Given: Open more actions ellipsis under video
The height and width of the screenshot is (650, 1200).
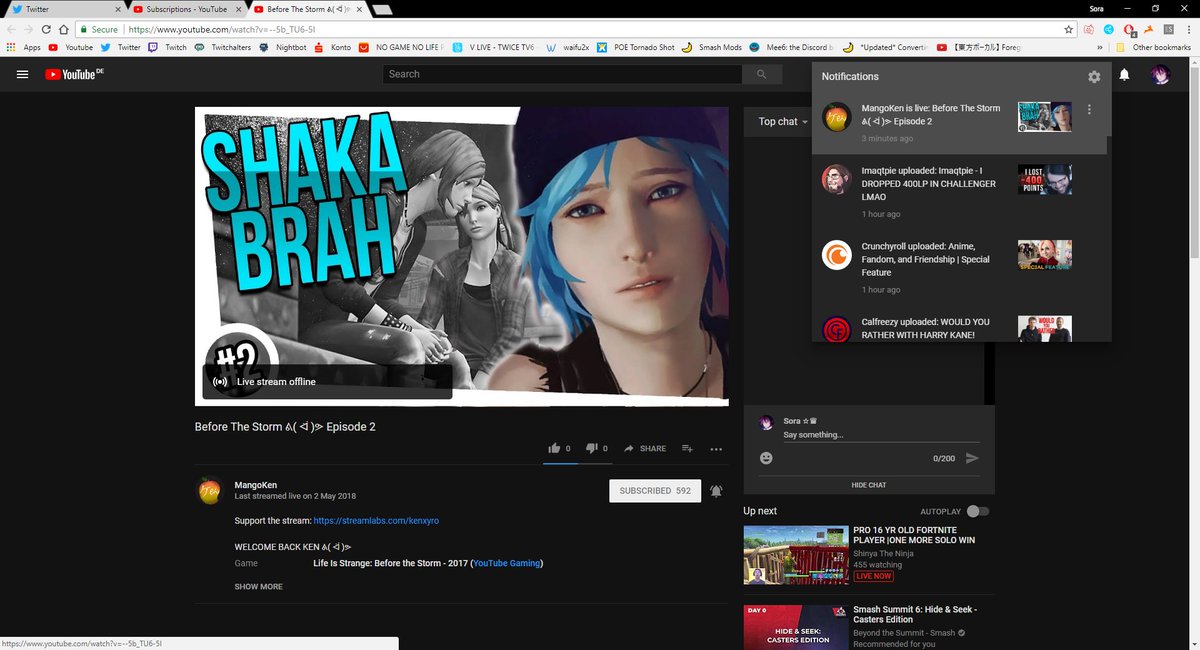Looking at the screenshot, I should coord(716,449).
